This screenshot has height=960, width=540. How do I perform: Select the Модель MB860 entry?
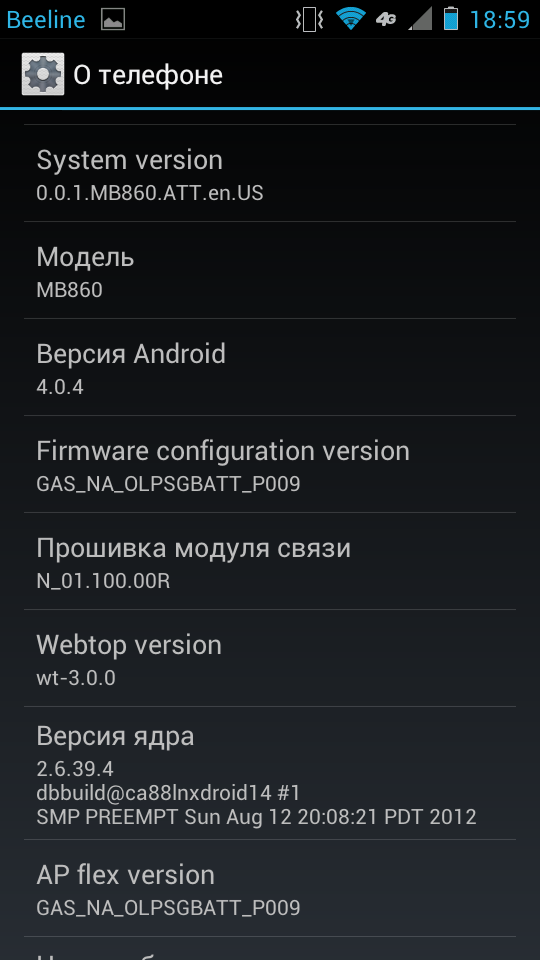click(x=270, y=270)
